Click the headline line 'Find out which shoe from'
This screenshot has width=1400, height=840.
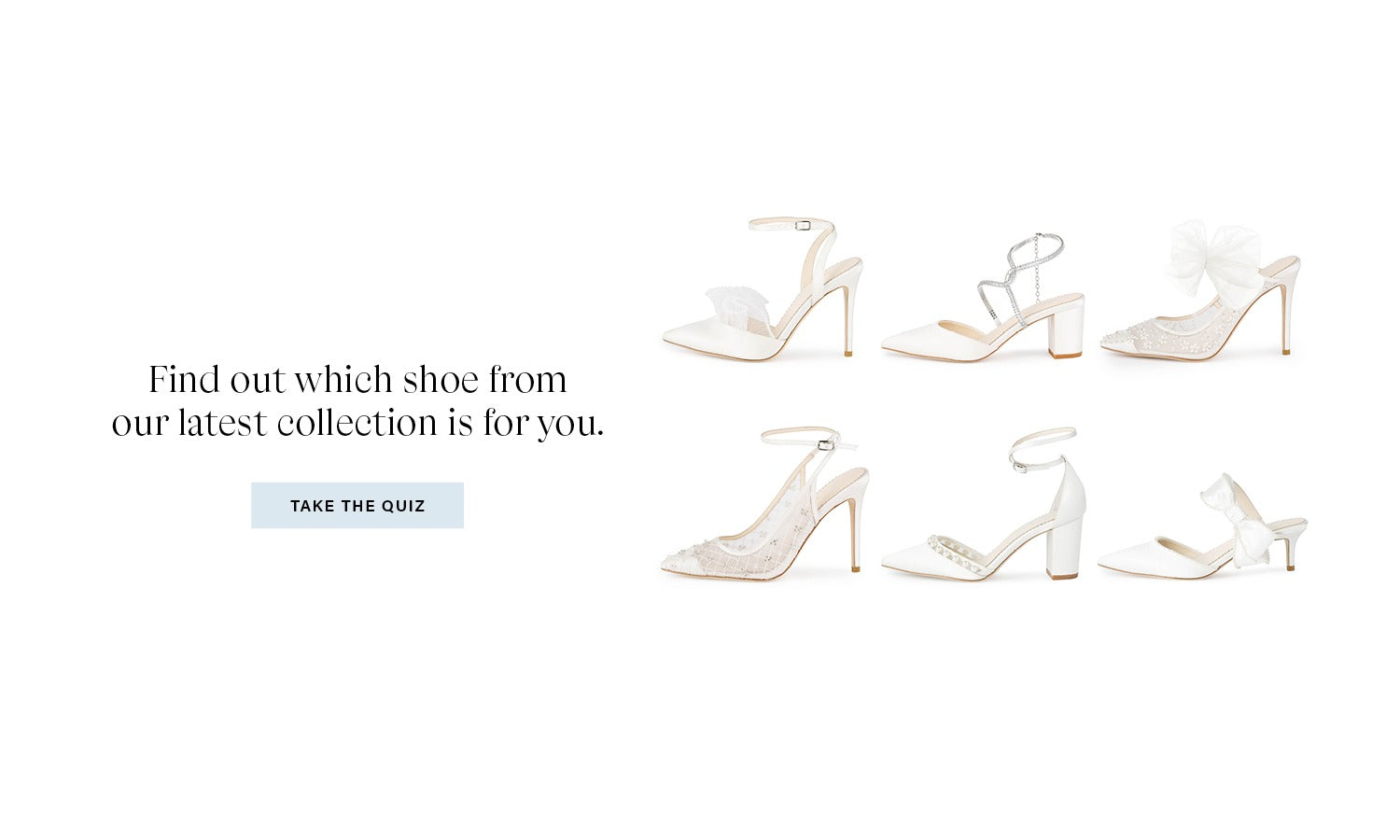[357, 380]
